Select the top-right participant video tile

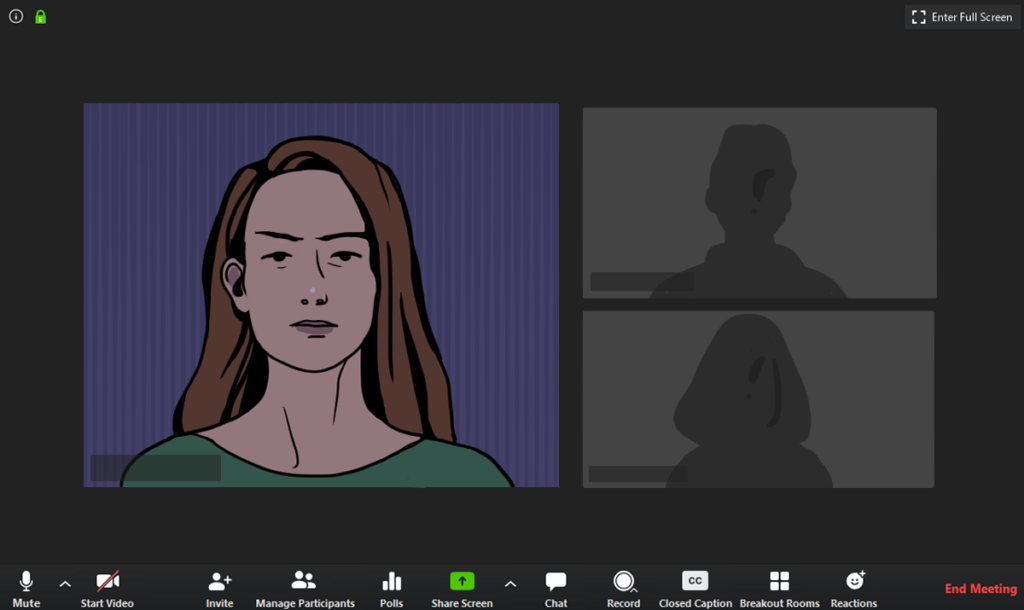pos(759,203)
